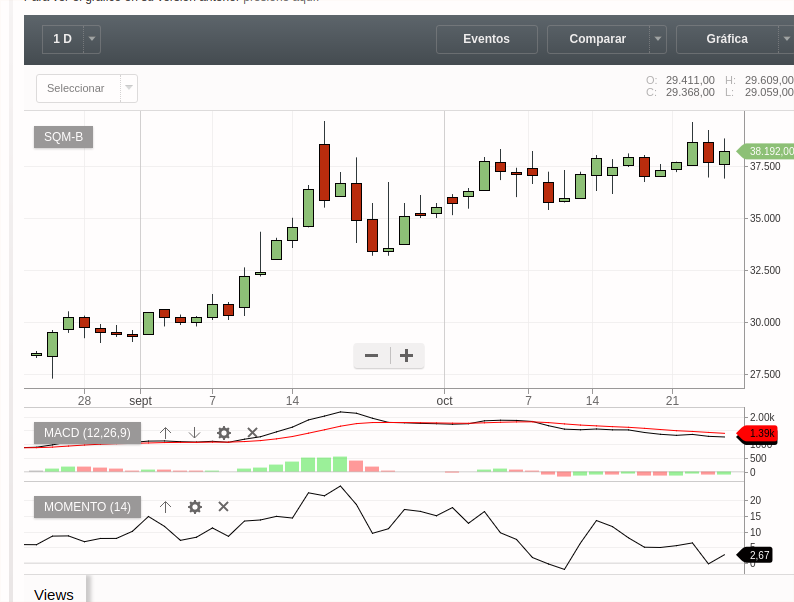Open the Views tab
The image size is (794, 602).
click(x=54, y=594)
